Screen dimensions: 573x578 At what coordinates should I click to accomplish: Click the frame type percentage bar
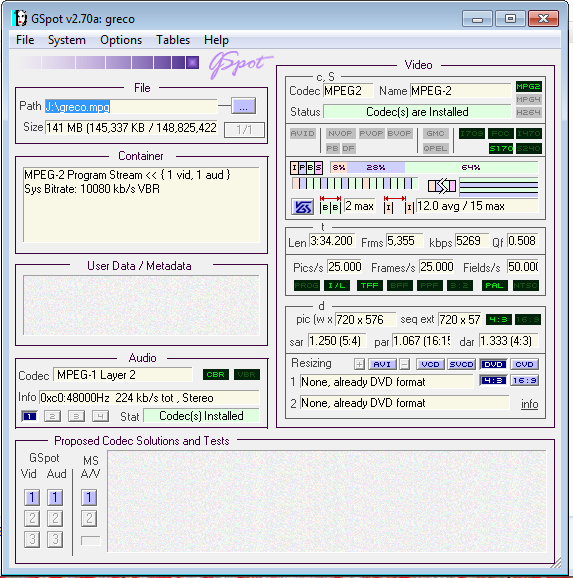click(x=434, y=168)
